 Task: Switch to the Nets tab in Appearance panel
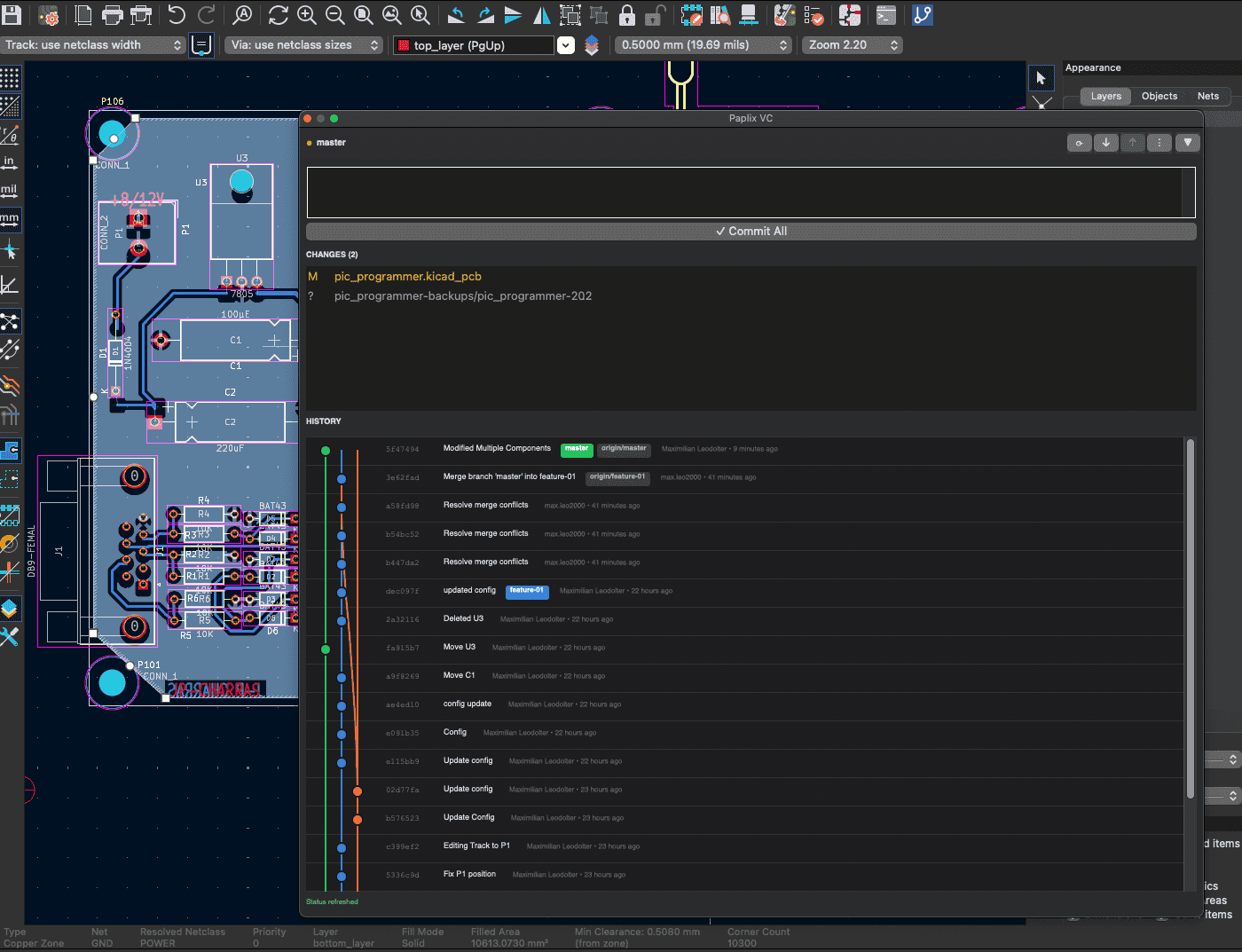(1207, 96)
